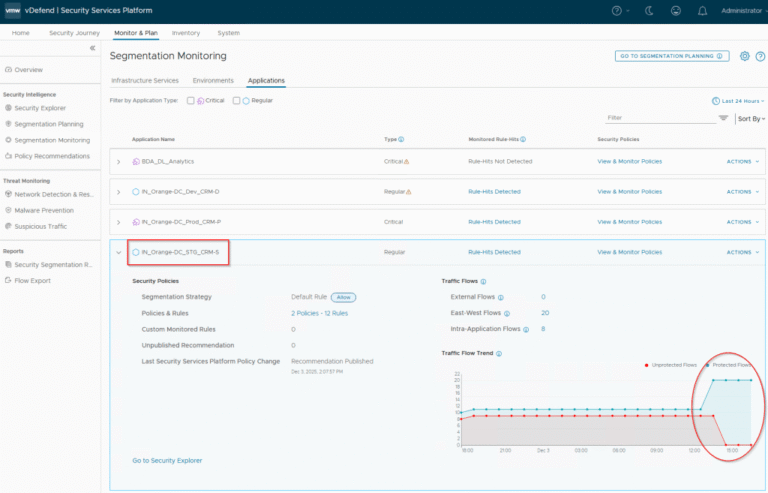Image resolution: width=768 pixels, height=493 pixels.
Task: Open the System tab
Action: (229, 33)
